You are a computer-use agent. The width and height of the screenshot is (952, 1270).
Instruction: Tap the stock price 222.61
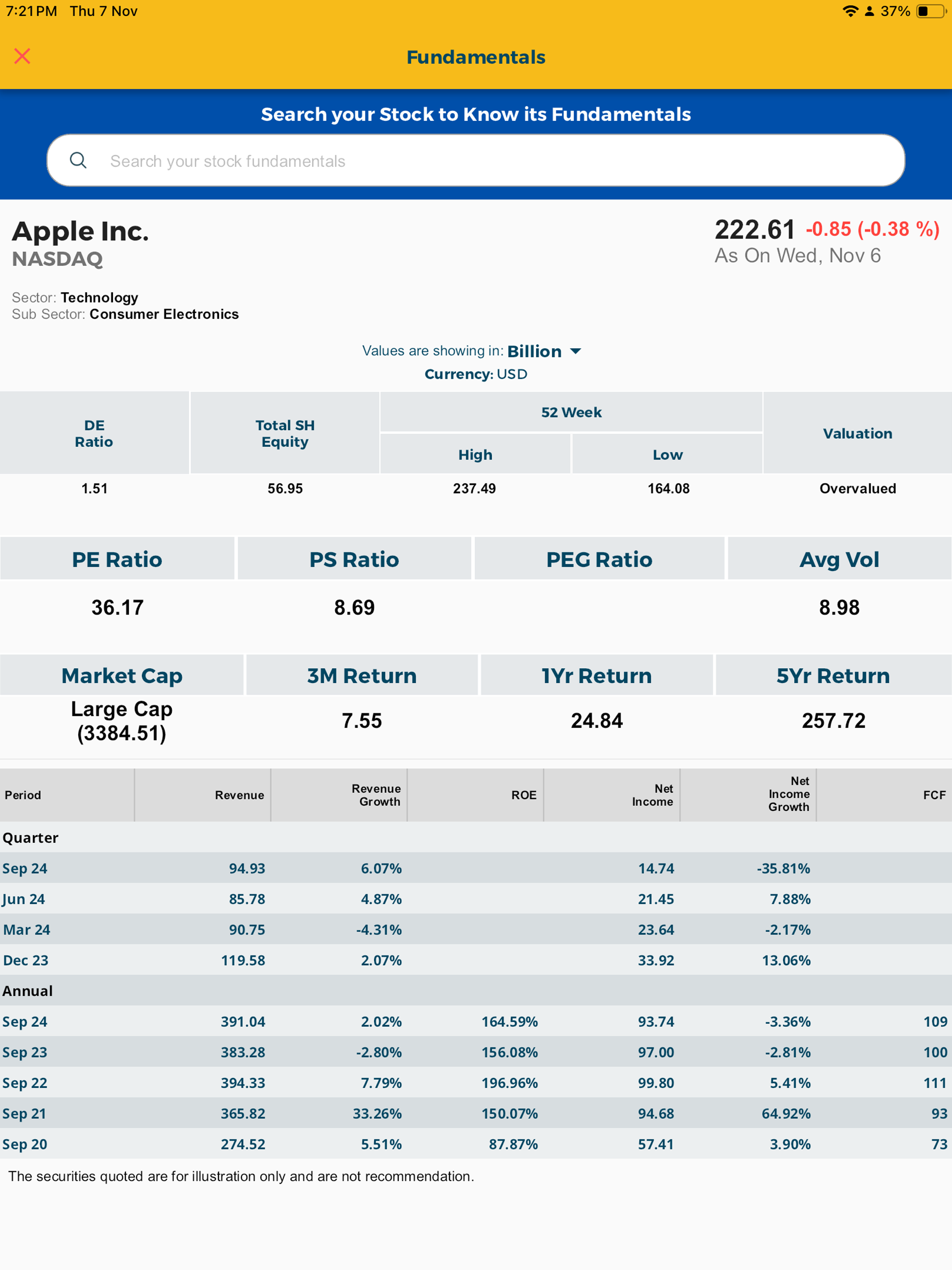point(754,230)
